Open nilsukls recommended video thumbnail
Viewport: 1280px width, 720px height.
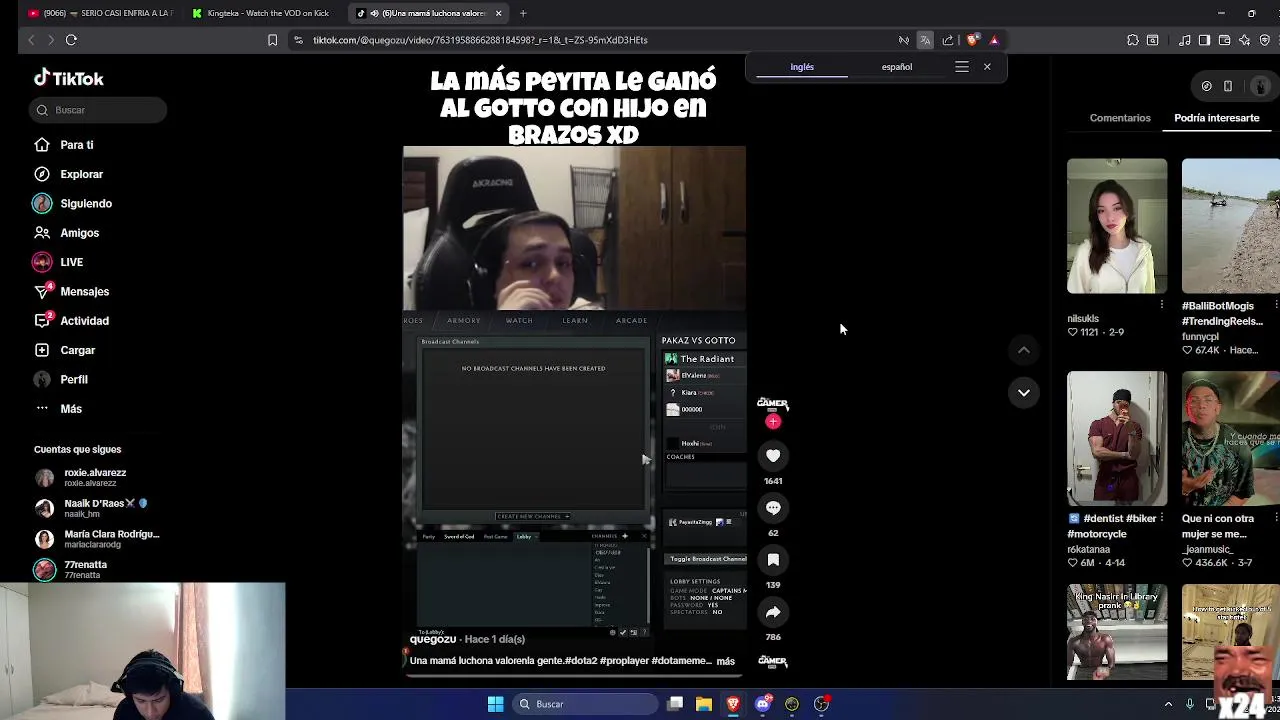[1116, 226]
